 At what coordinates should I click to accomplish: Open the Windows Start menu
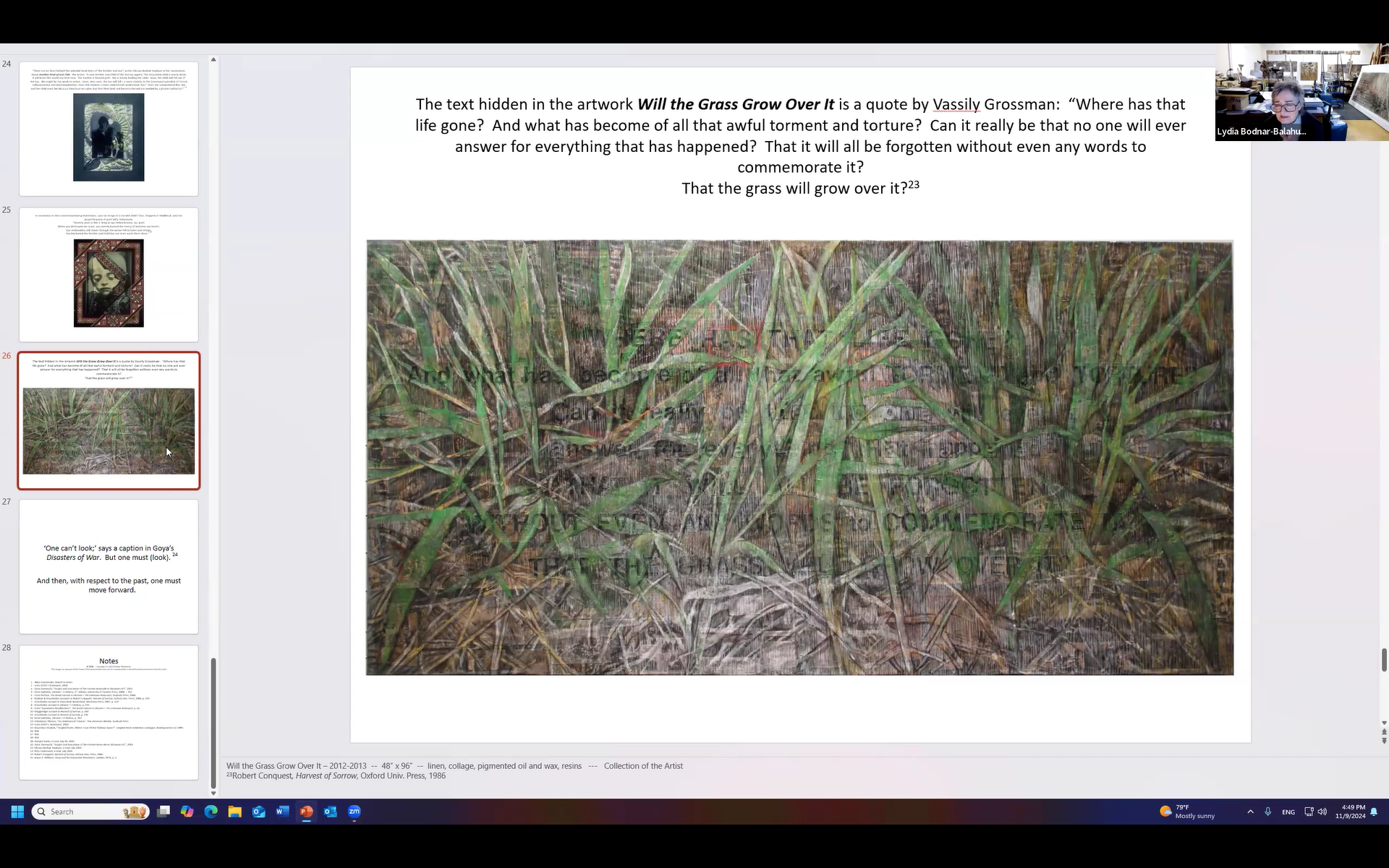(x=17, y=812)
